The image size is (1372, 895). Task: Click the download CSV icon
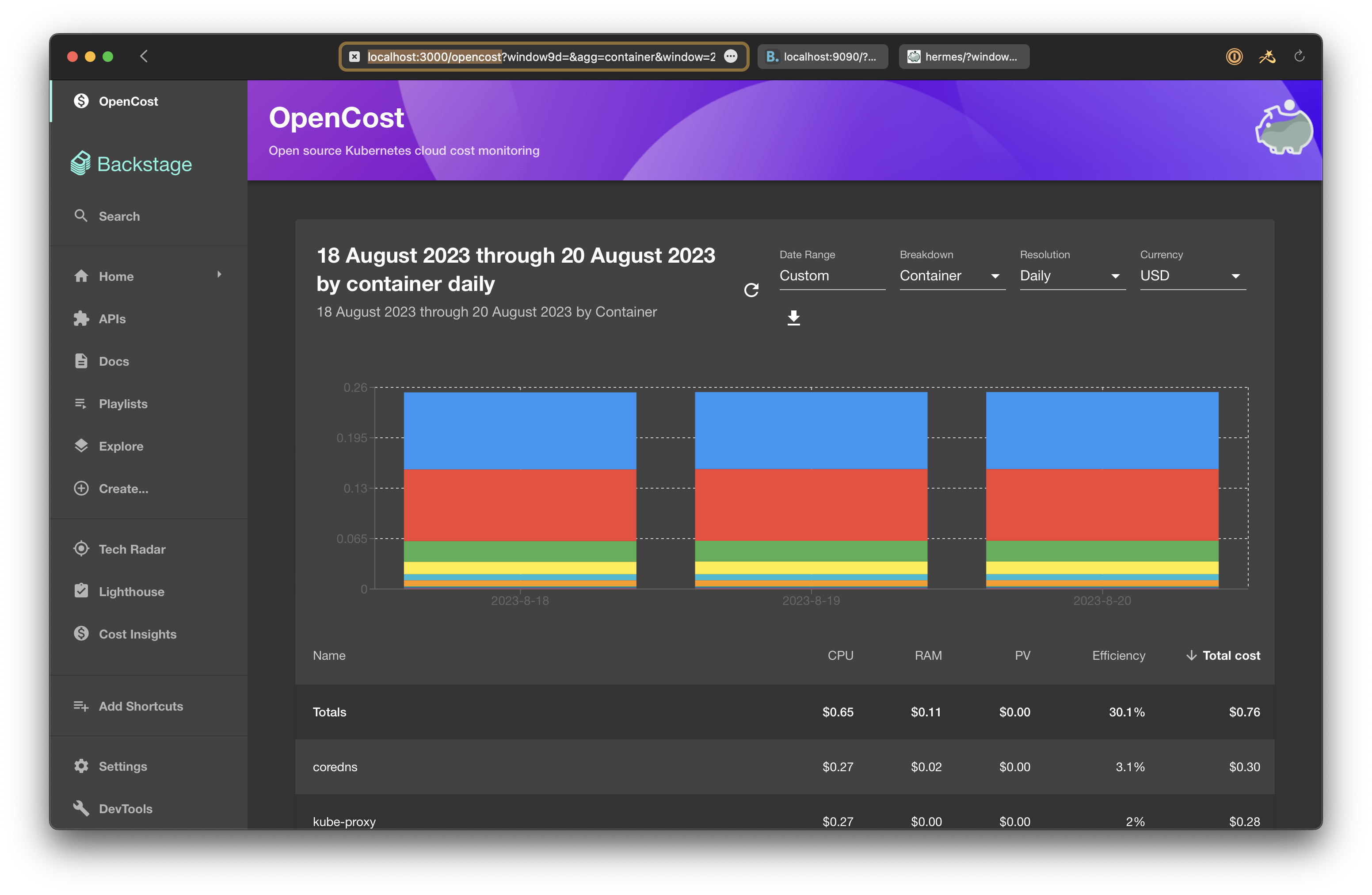point(793,318)
